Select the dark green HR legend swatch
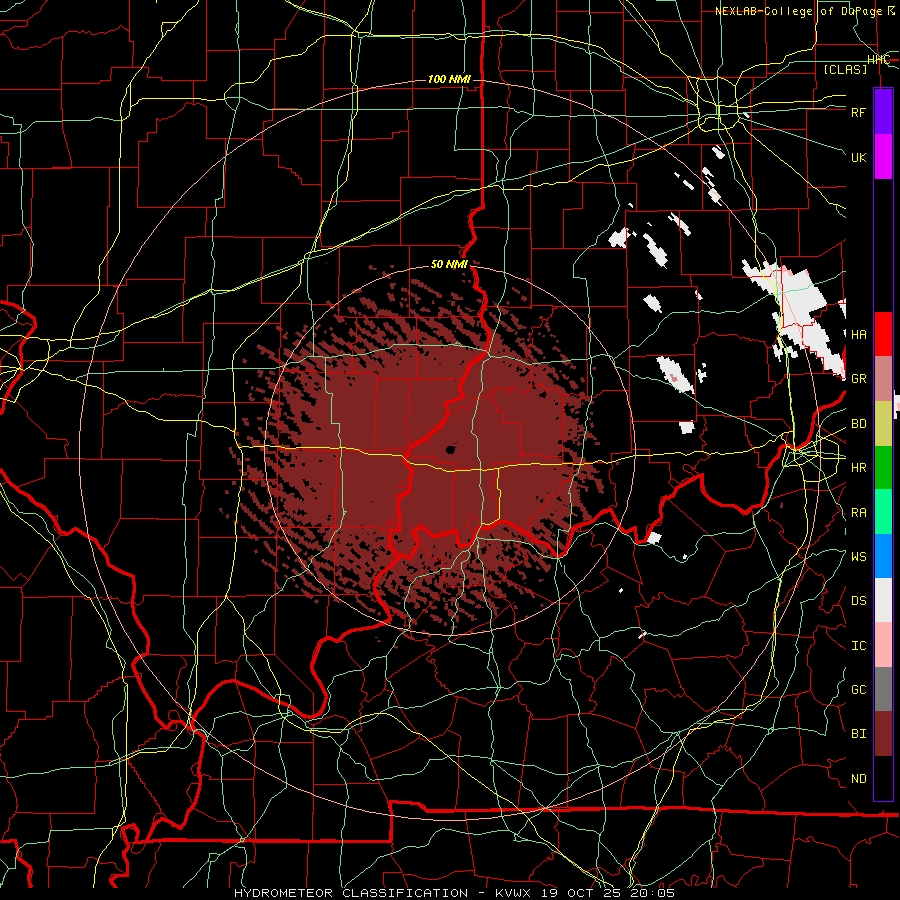 coord(883,467)
